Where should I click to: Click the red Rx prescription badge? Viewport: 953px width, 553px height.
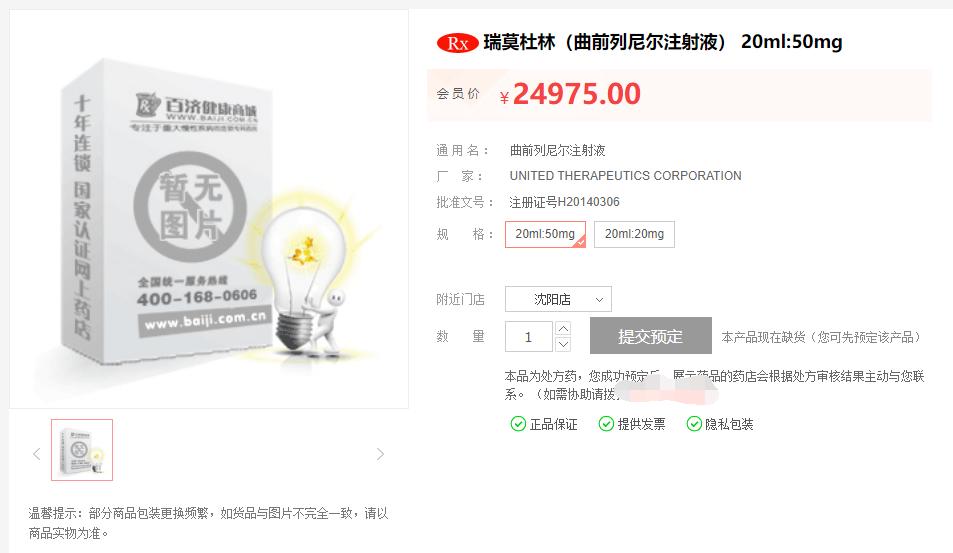coord(457,43)
